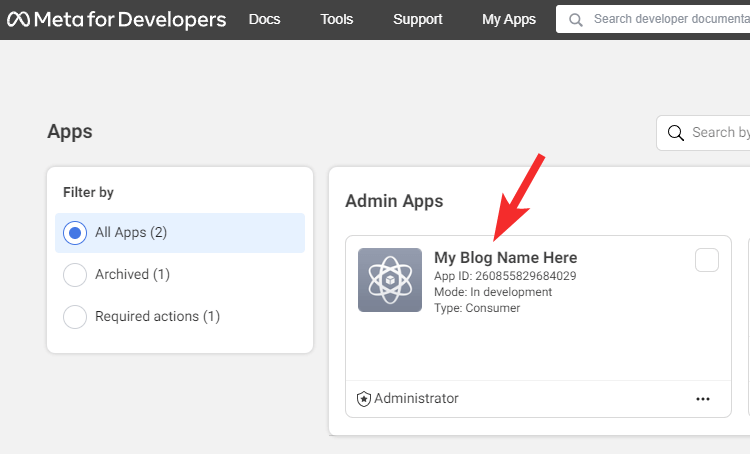Click the search developer documentation field
The height and width of the screenshot is (454, 750).
653,19
